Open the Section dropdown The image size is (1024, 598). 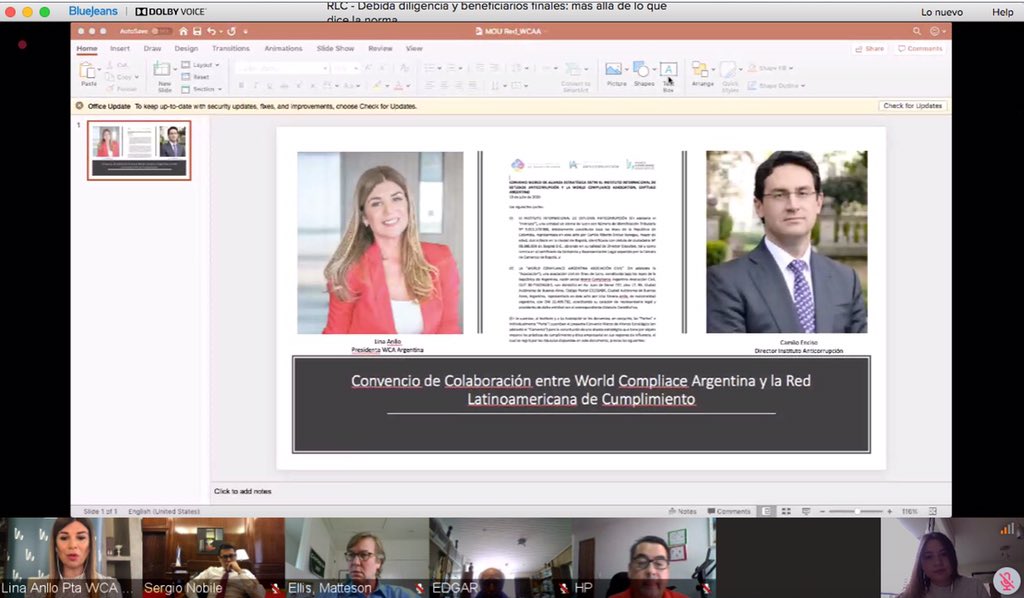click(201, 89)
